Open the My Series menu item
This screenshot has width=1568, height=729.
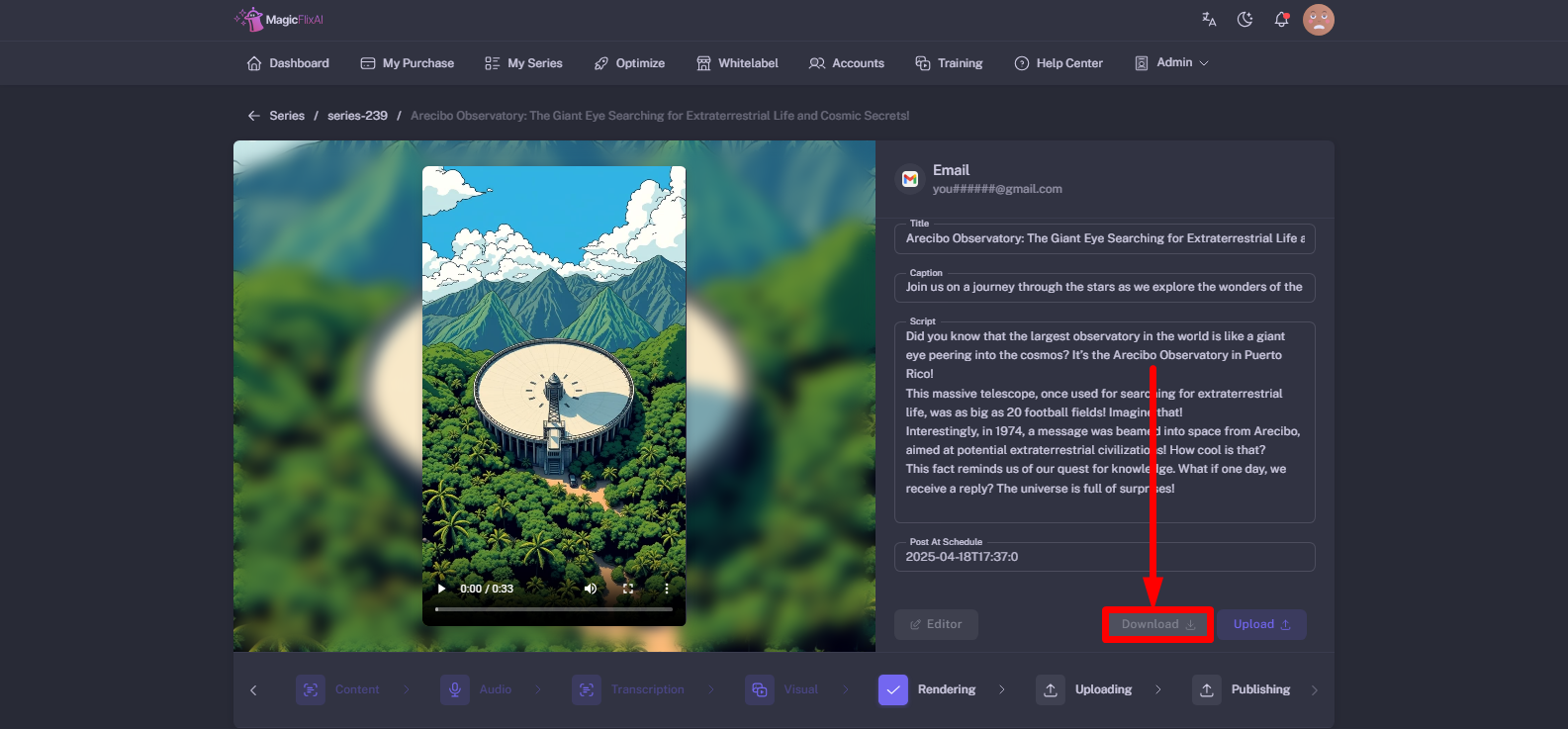[523, 63]
